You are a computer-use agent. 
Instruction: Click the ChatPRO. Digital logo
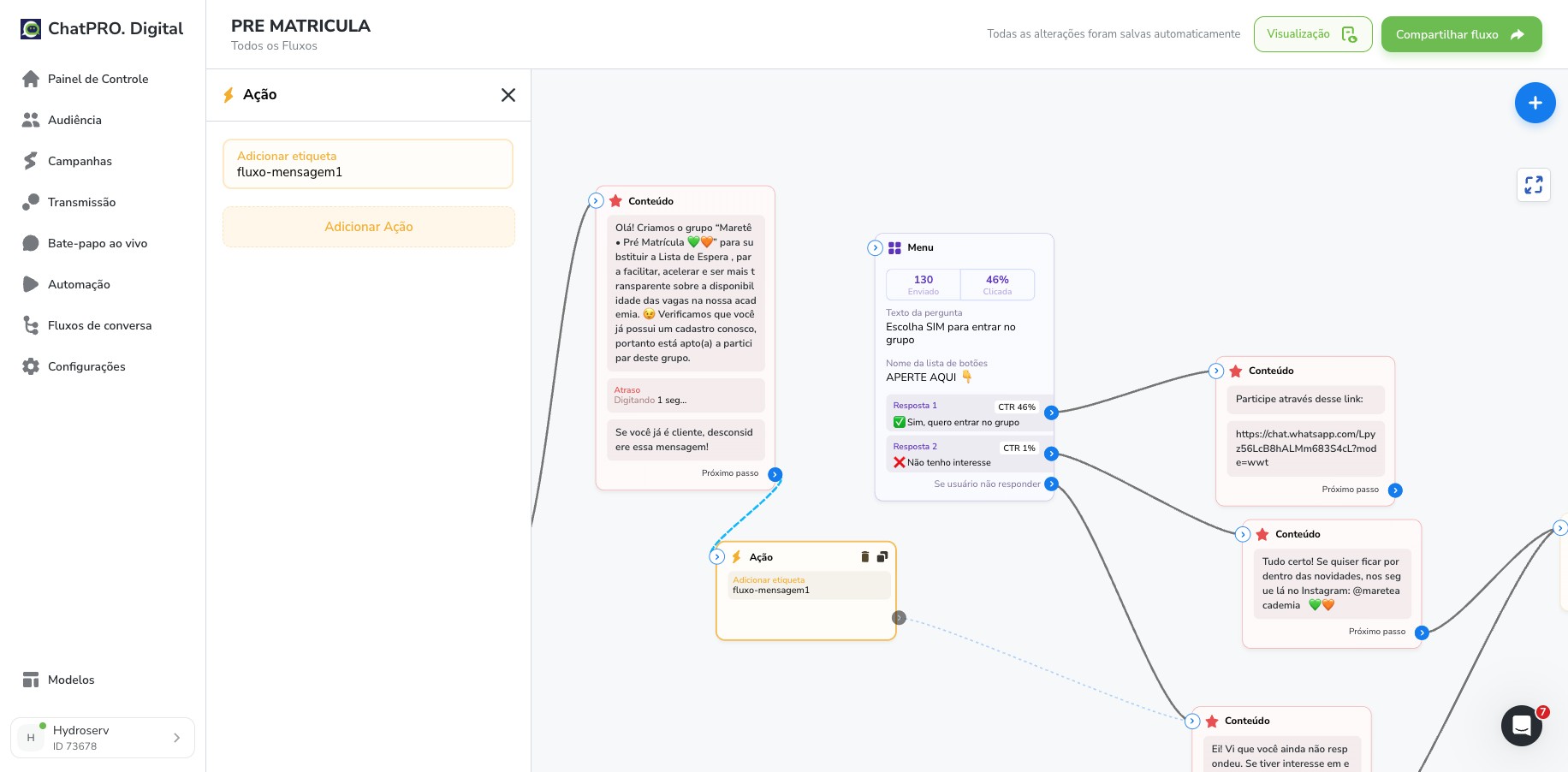(x=102, y=29)
